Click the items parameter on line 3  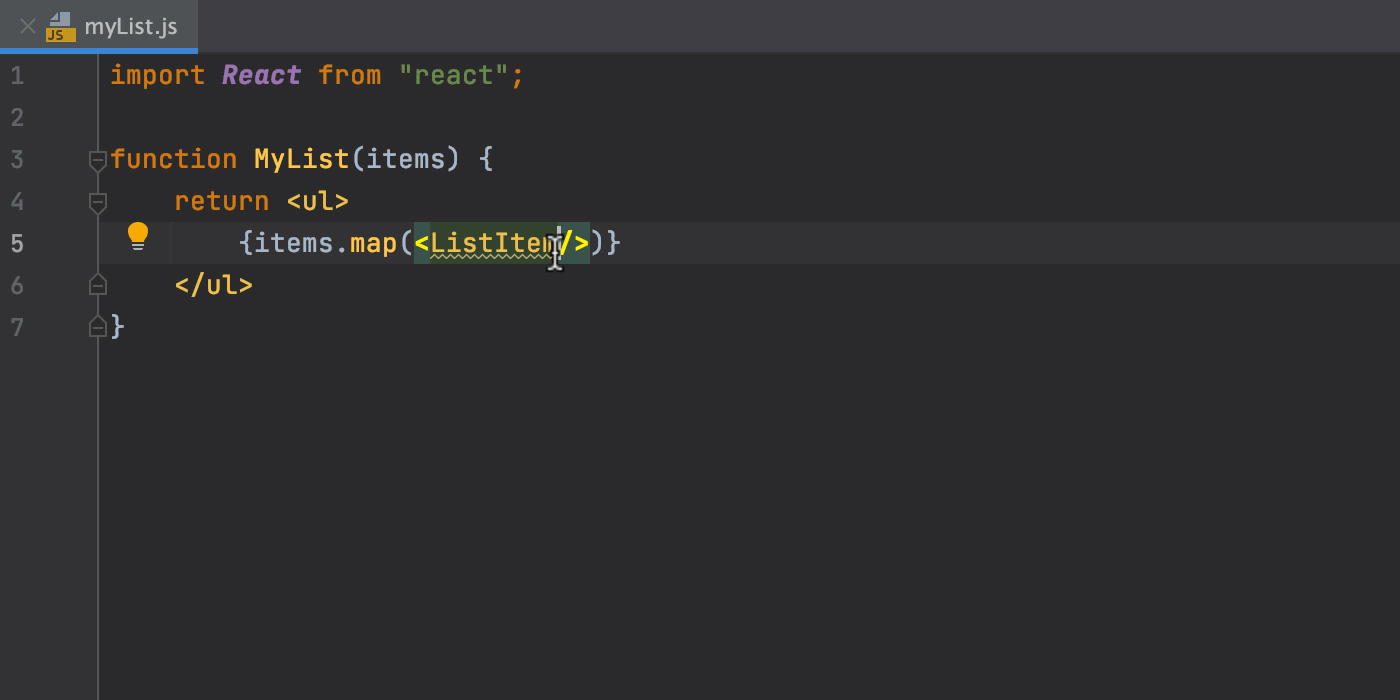click(406, 160)
